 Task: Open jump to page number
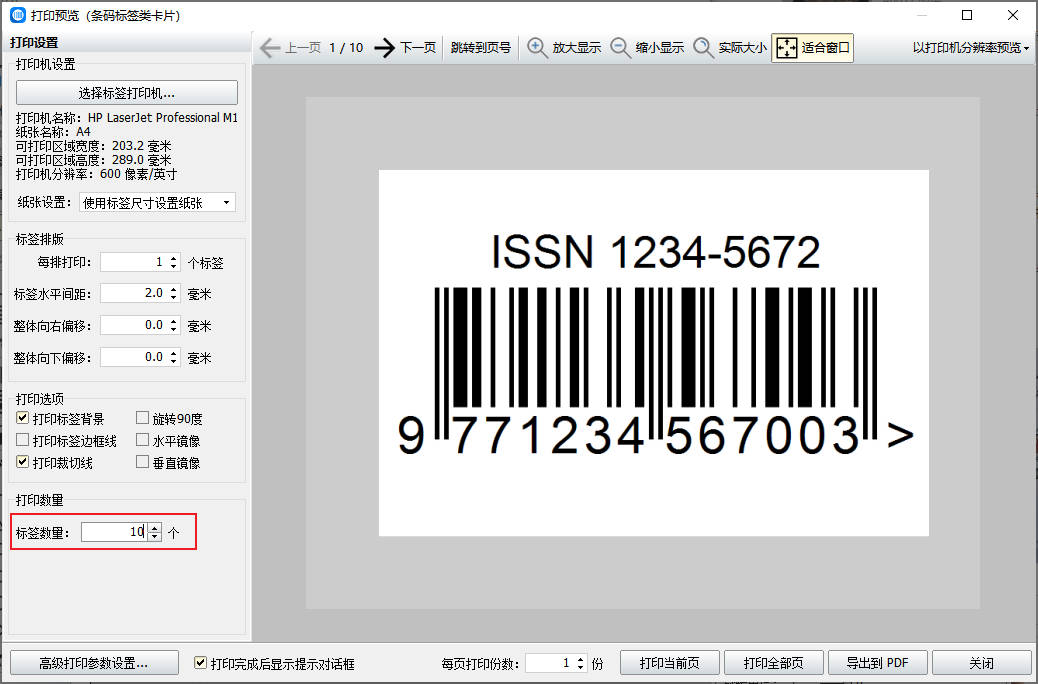pos(481,48)
